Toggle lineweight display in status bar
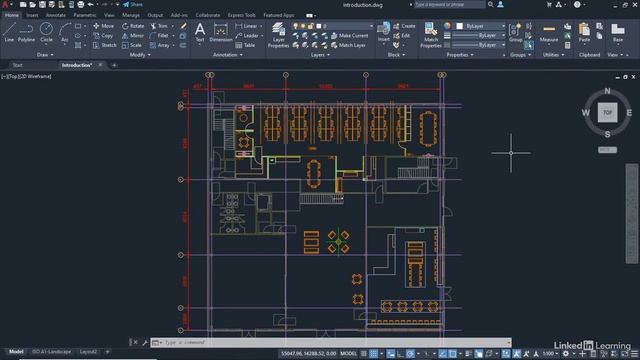 tap(468, 354)
